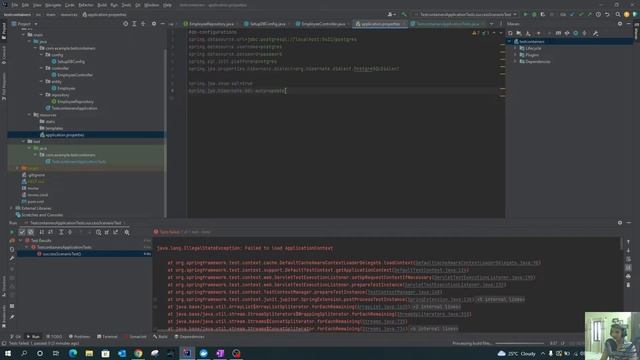Click the background task progress bar in status bar

520,344
